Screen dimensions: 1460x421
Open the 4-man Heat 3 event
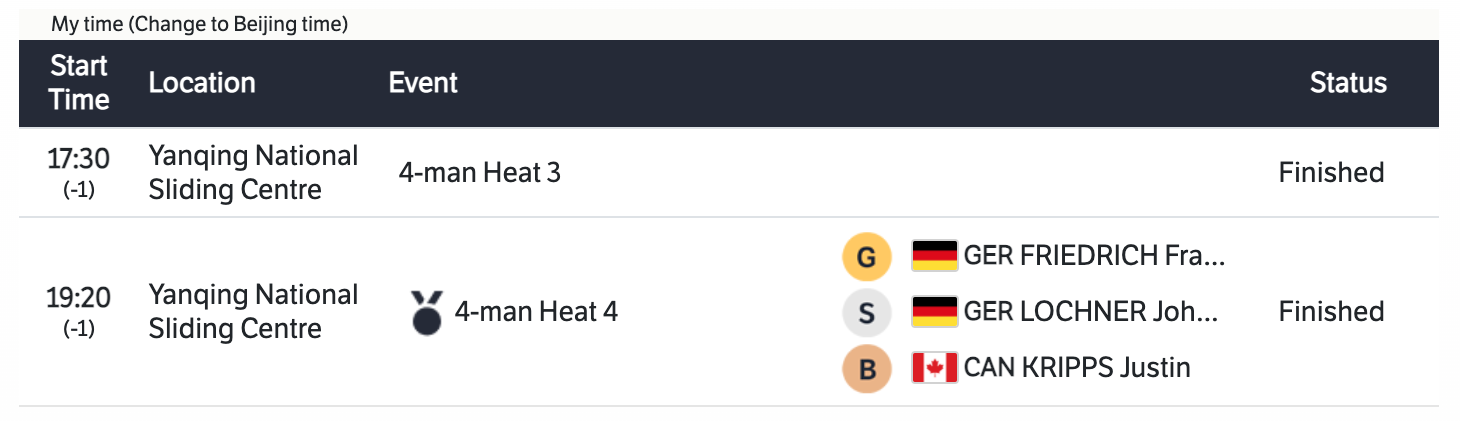pos(479,173)
